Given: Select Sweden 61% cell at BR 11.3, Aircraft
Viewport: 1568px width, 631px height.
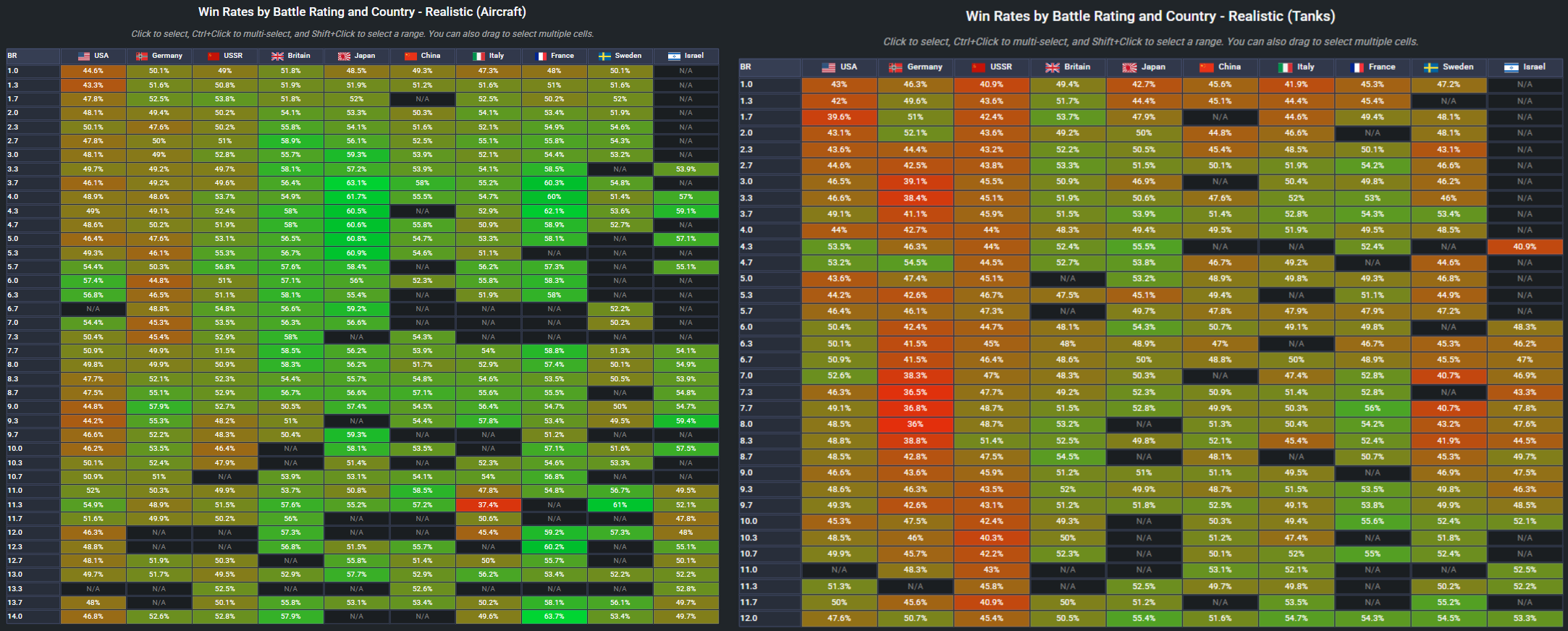Looking at the screenshot, I should (x=620, y=505).
